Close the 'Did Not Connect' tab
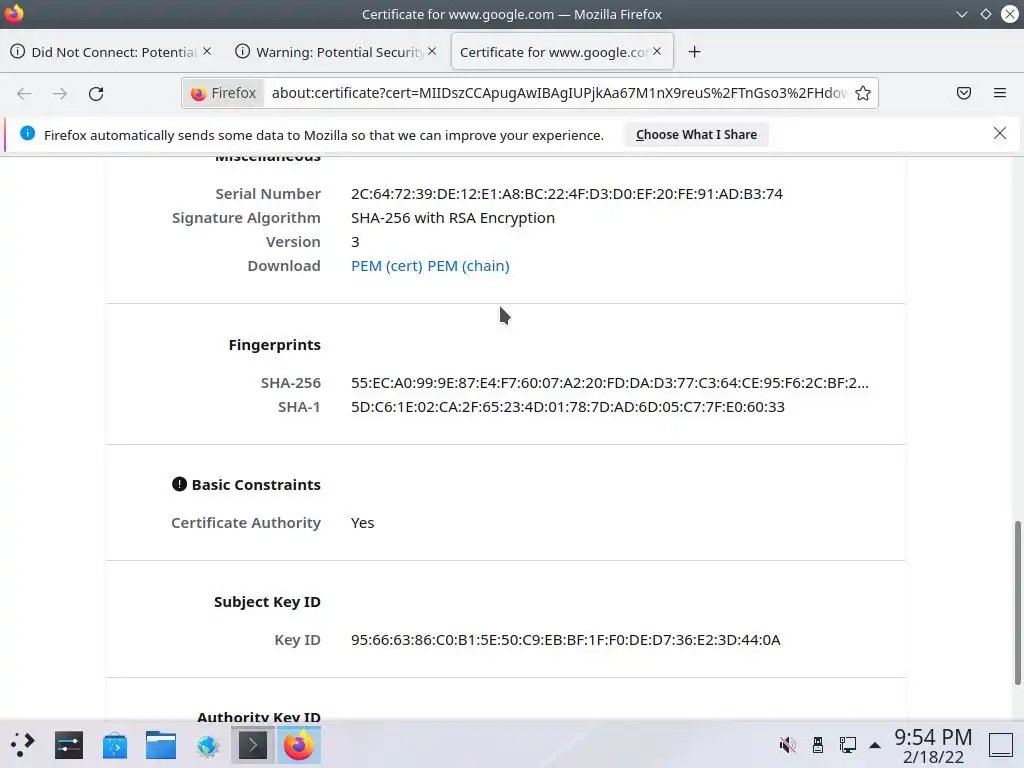This screenshot has height=768, width=1024. pos(207,51)
